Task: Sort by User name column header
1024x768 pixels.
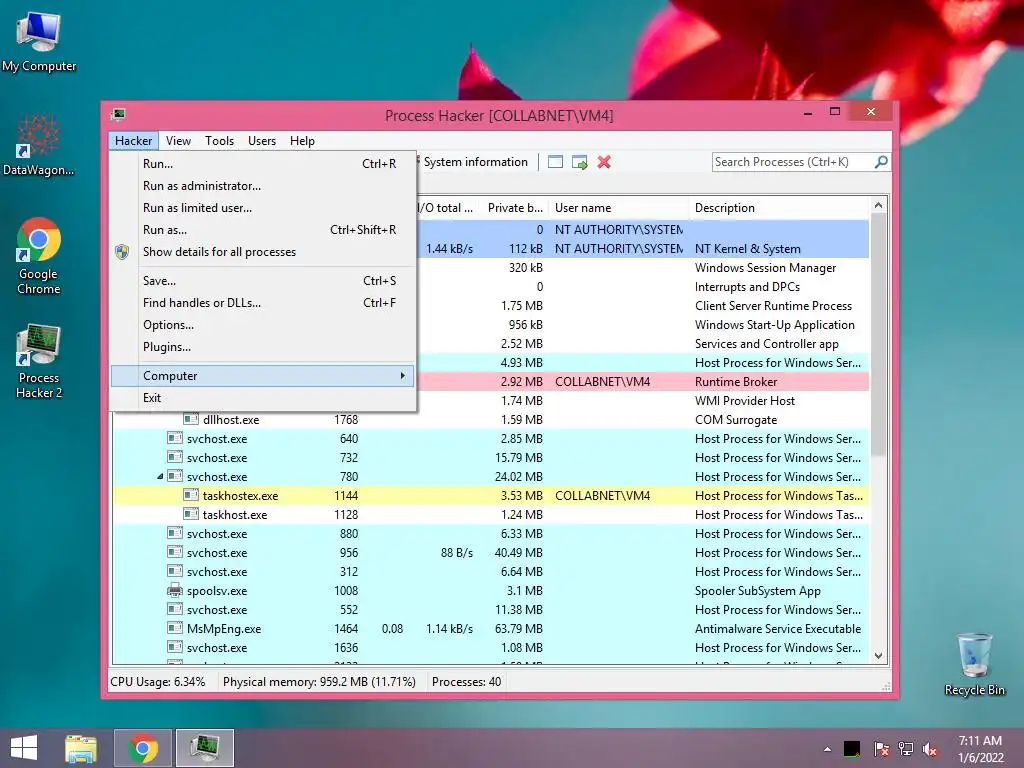Action: (618, 208)
